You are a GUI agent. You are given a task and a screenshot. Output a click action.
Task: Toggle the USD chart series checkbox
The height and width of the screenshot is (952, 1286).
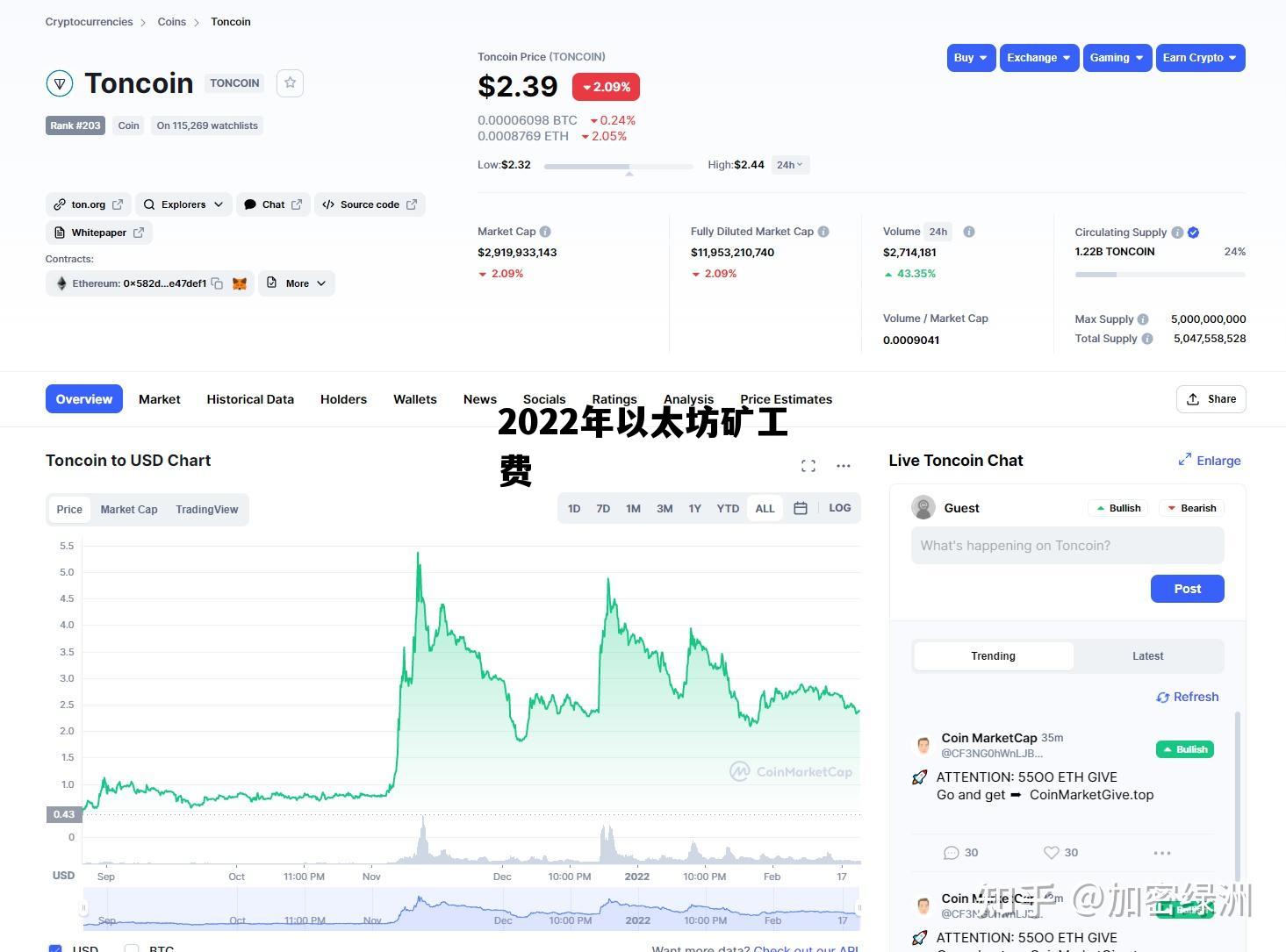pyautogui.click(x=55, y=948)
